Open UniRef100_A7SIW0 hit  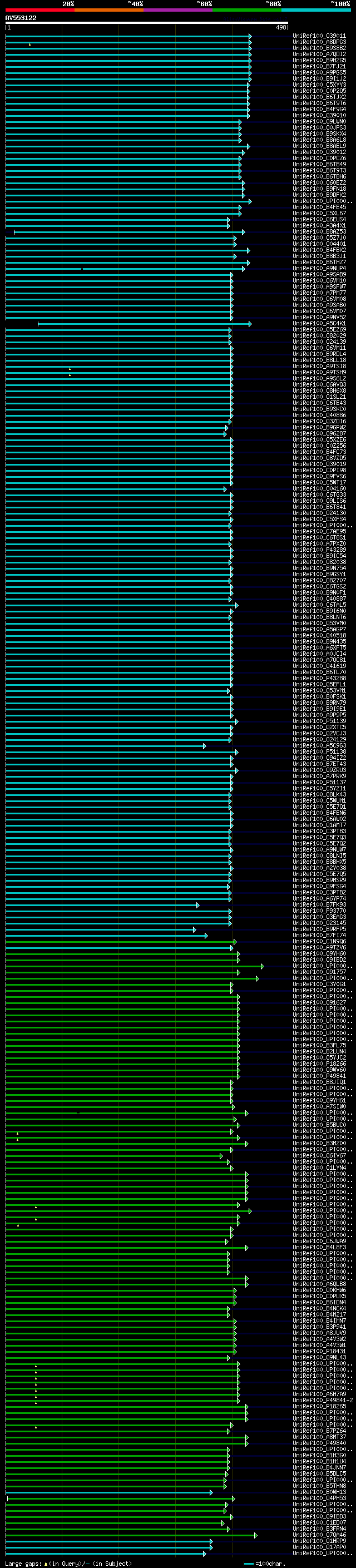(319, 1106)
